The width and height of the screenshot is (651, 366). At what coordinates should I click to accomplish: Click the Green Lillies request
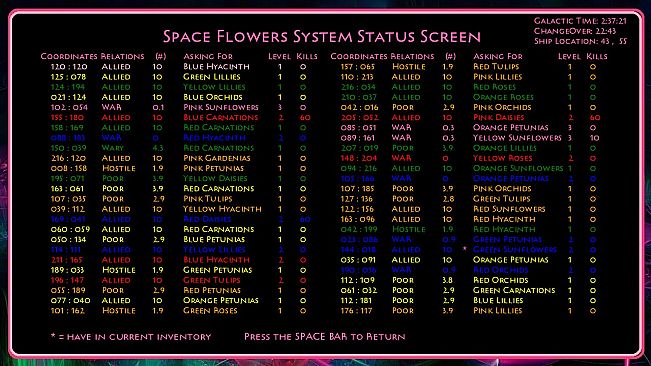(212, 77)
